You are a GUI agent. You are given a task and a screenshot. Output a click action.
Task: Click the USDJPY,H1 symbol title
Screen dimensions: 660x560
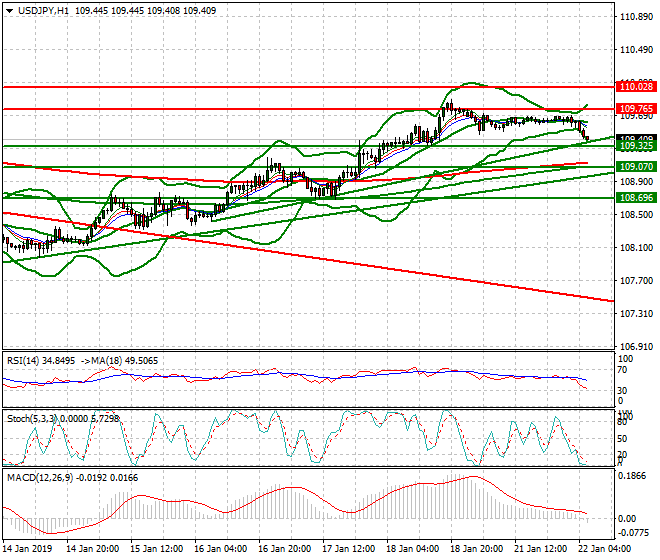[43, 11]
